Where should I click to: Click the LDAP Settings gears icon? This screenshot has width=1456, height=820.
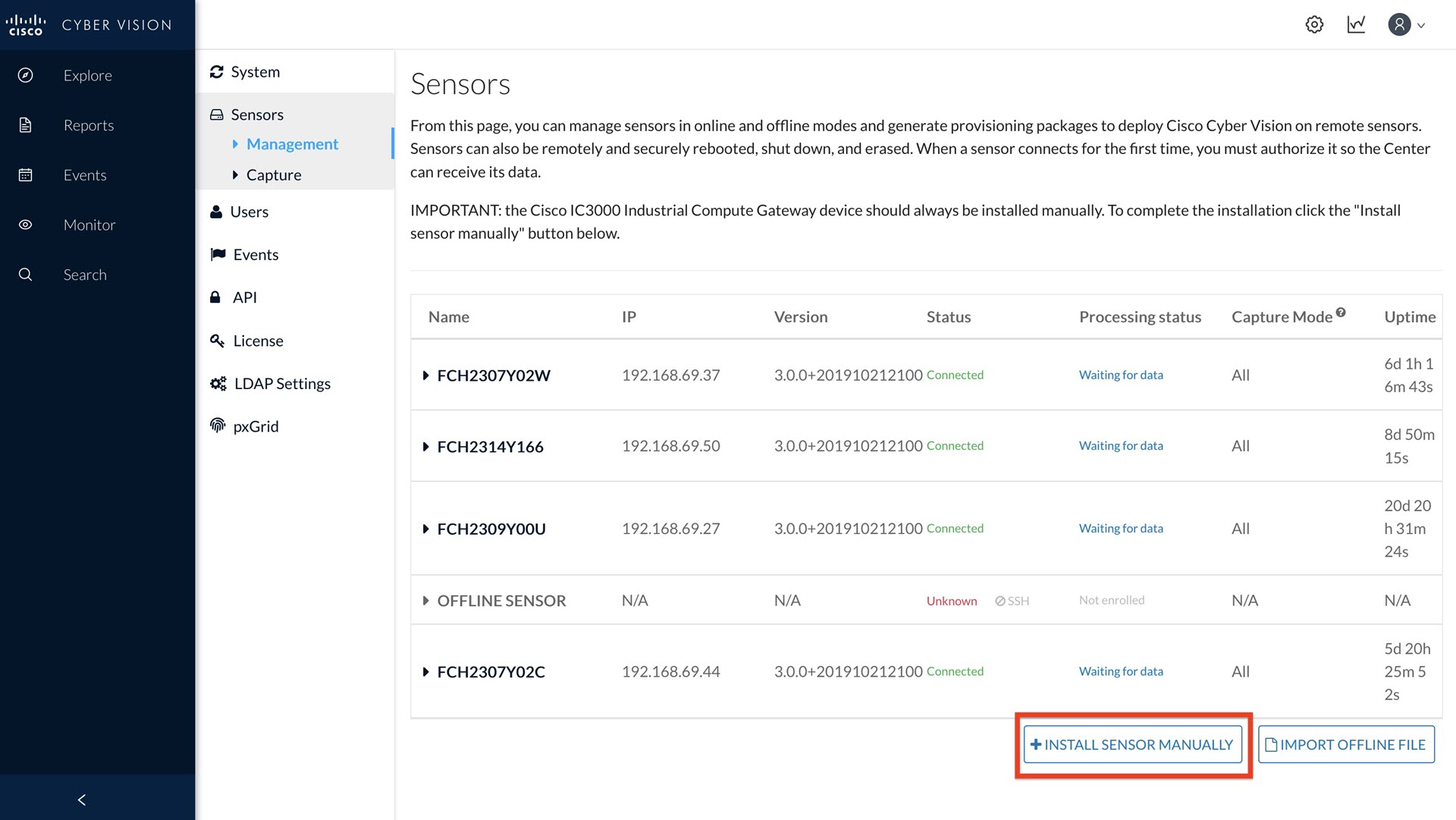click(218, 384)
